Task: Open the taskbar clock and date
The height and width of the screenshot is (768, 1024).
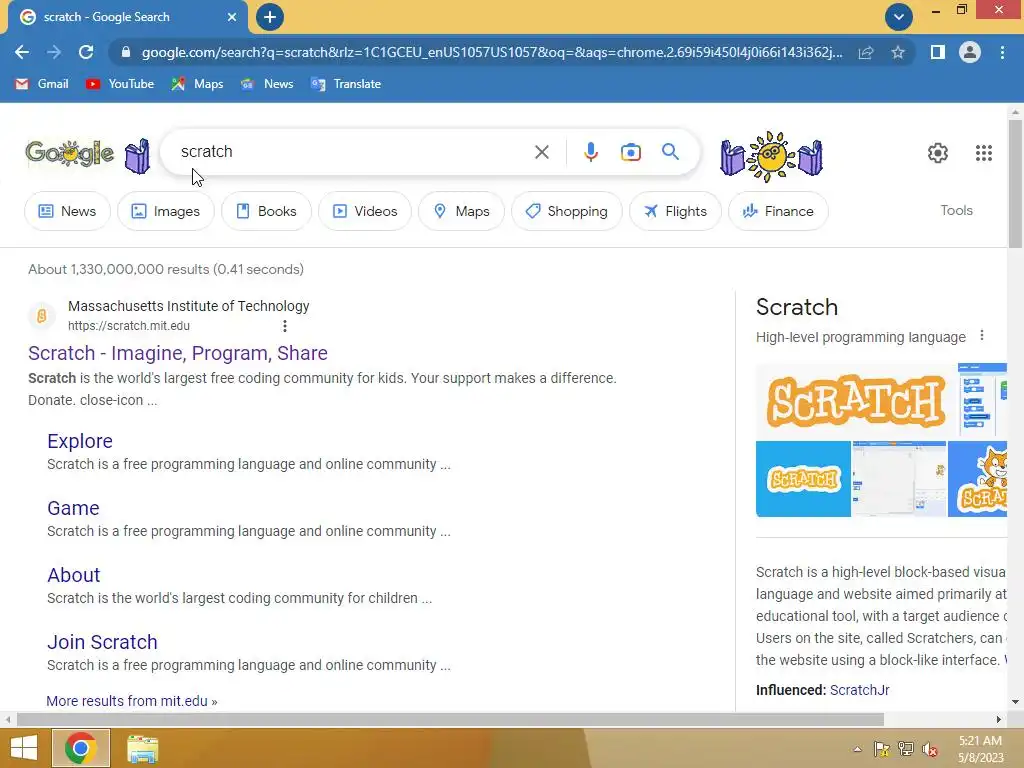Action: [980, 749]
